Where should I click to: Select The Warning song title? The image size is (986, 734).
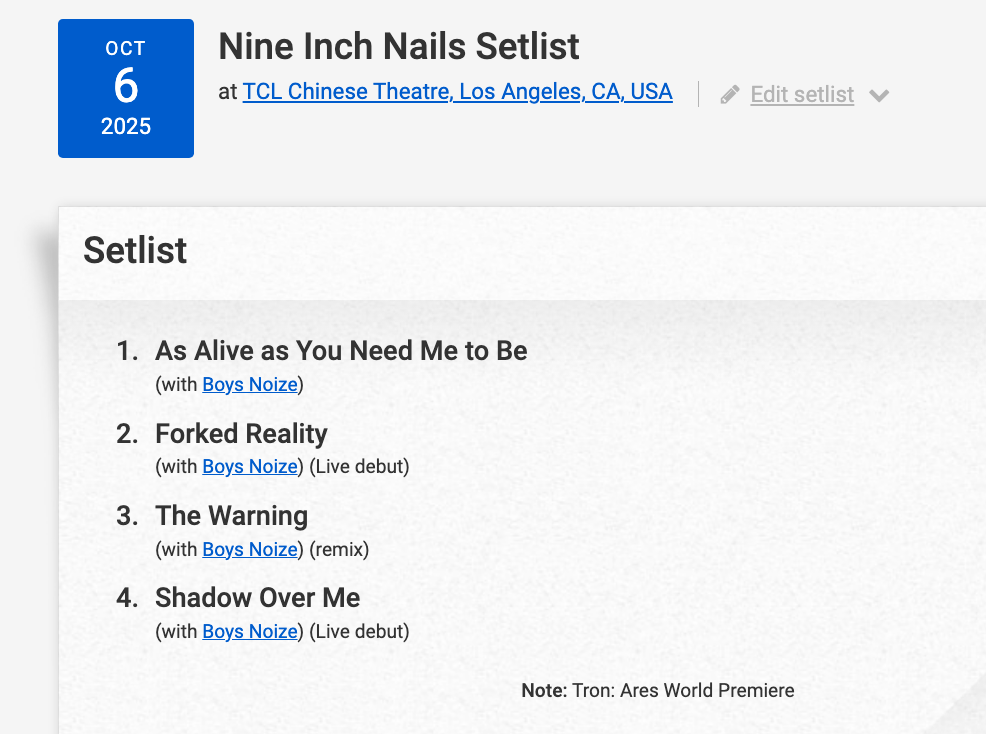(x=231, y=516)
